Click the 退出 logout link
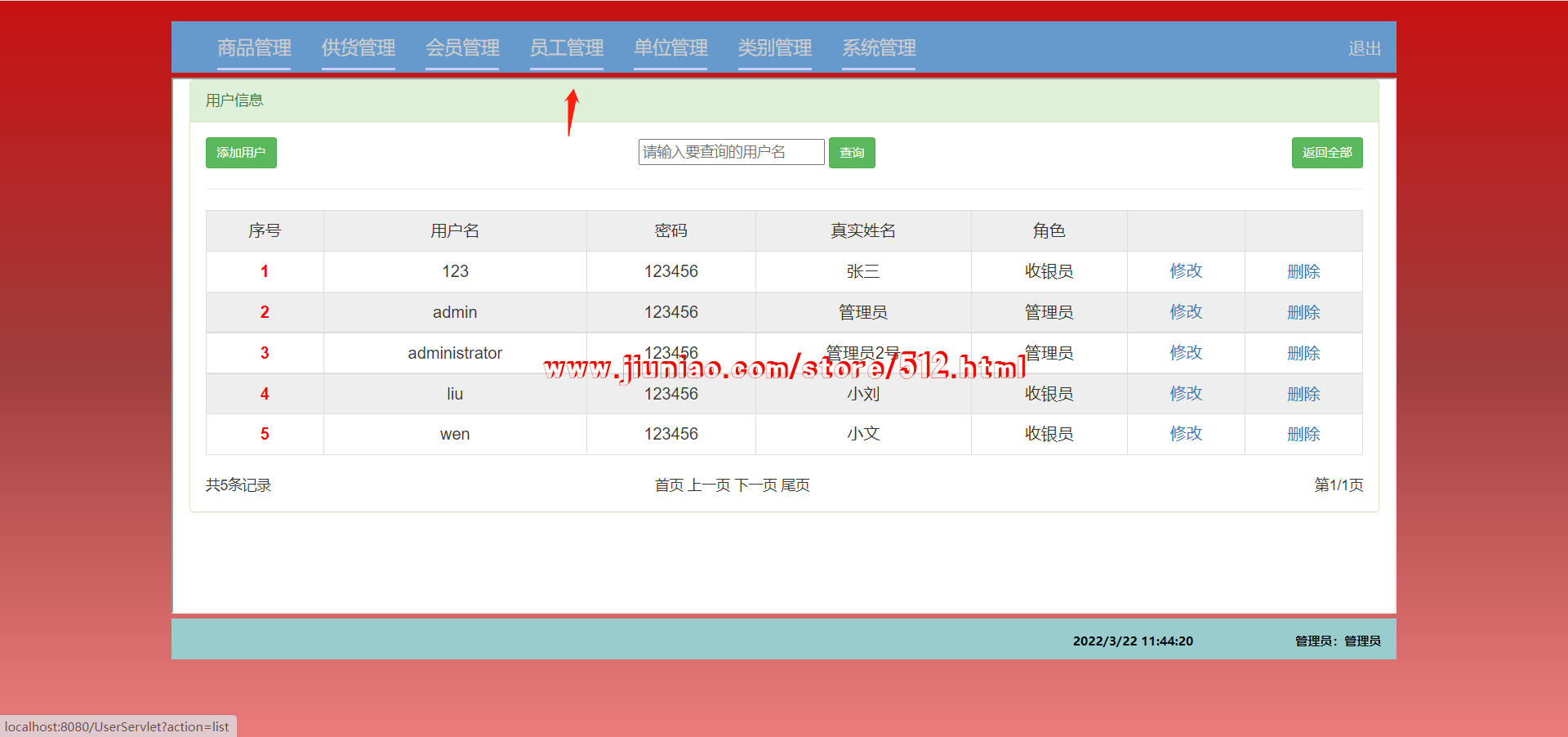1568x737 pixels. (x=1364, y=49)
